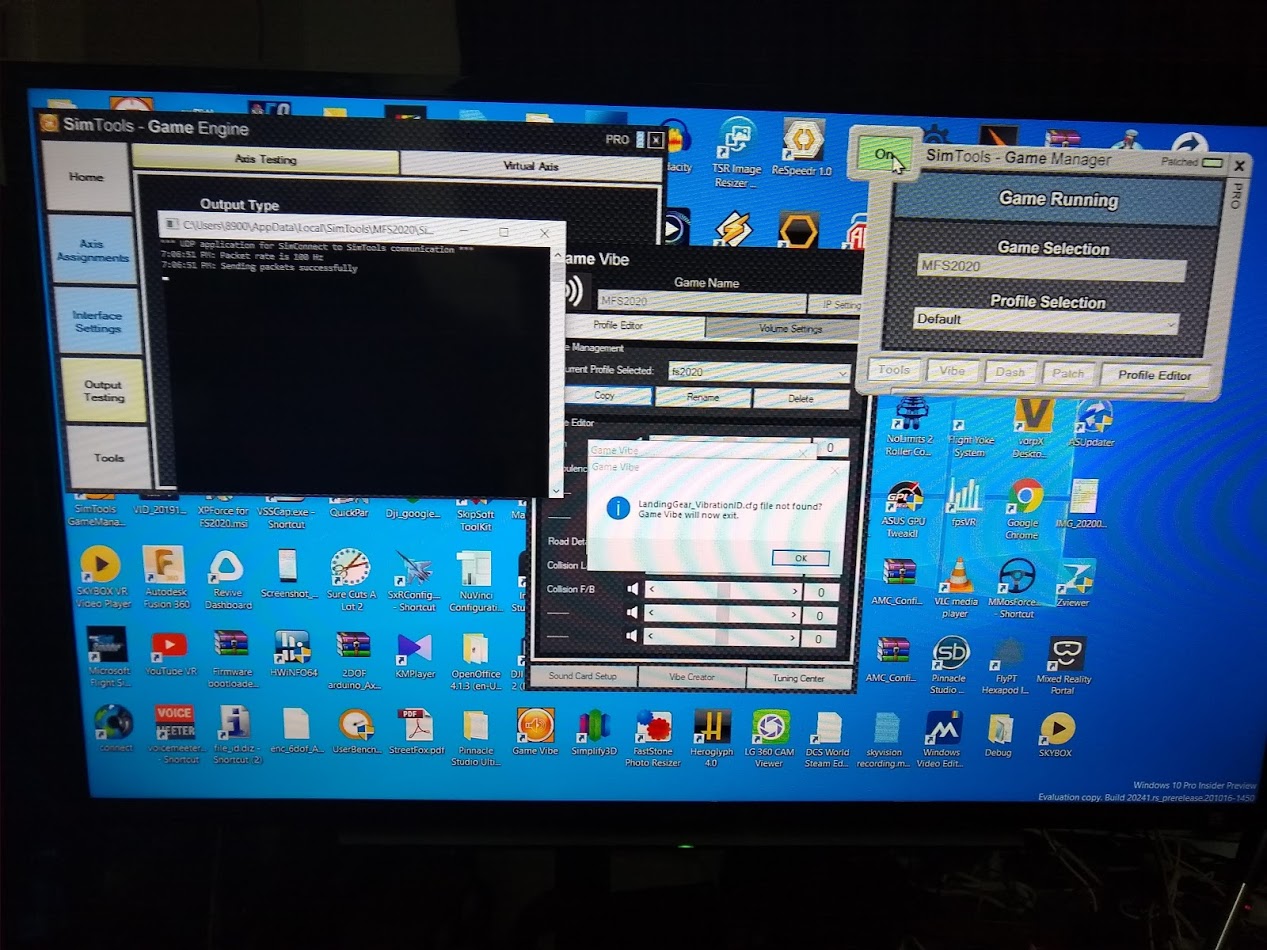Turn off Game Manager with On button
Image resolution: width=1267 pixels, height=950 pixels.
[883, 155]
